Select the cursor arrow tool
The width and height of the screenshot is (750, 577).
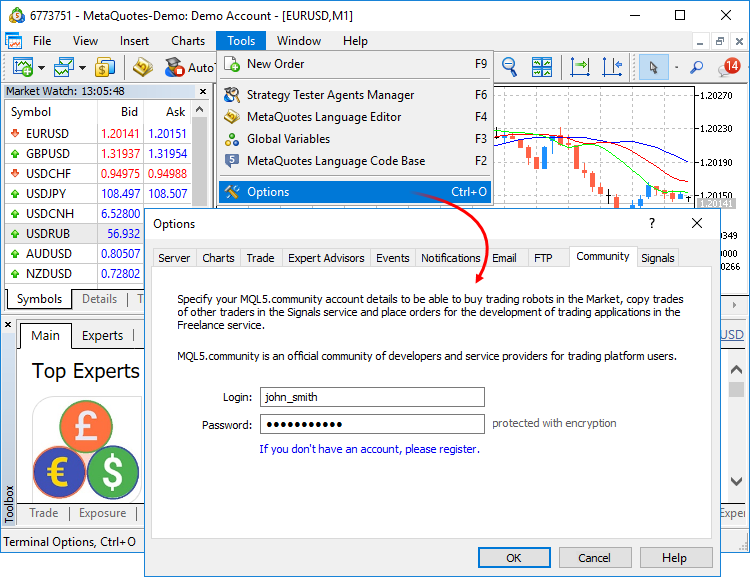click(653, 67)
